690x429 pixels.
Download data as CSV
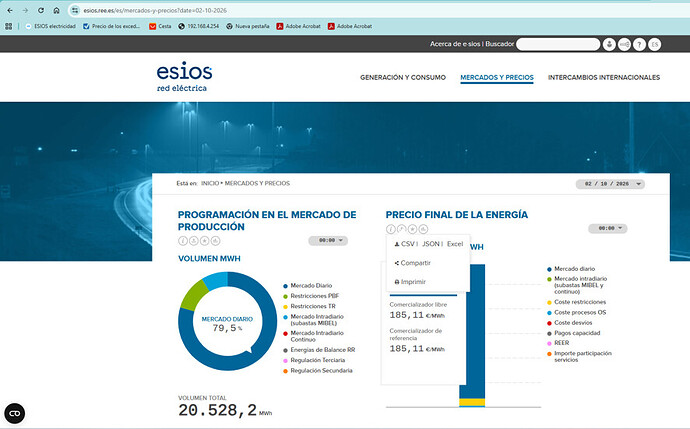click(x=405, y=244)
